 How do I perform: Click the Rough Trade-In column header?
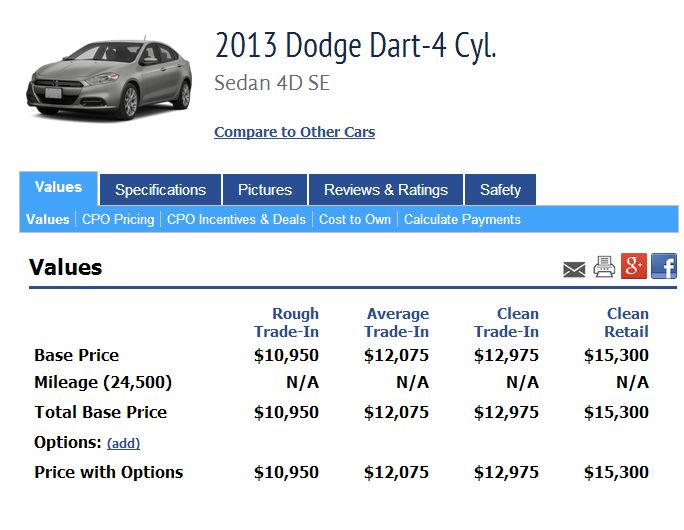(287, 322)
